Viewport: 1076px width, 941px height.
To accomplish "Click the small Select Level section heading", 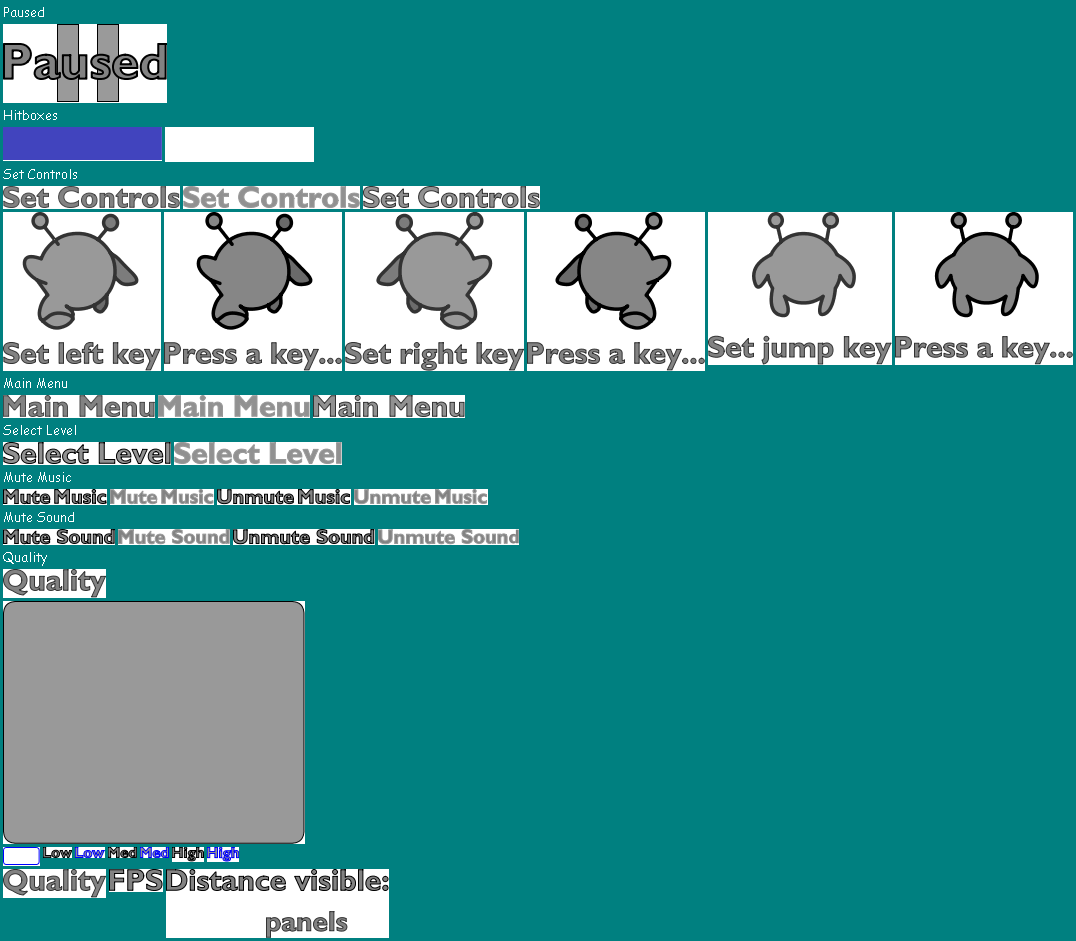I will point(40,430).
